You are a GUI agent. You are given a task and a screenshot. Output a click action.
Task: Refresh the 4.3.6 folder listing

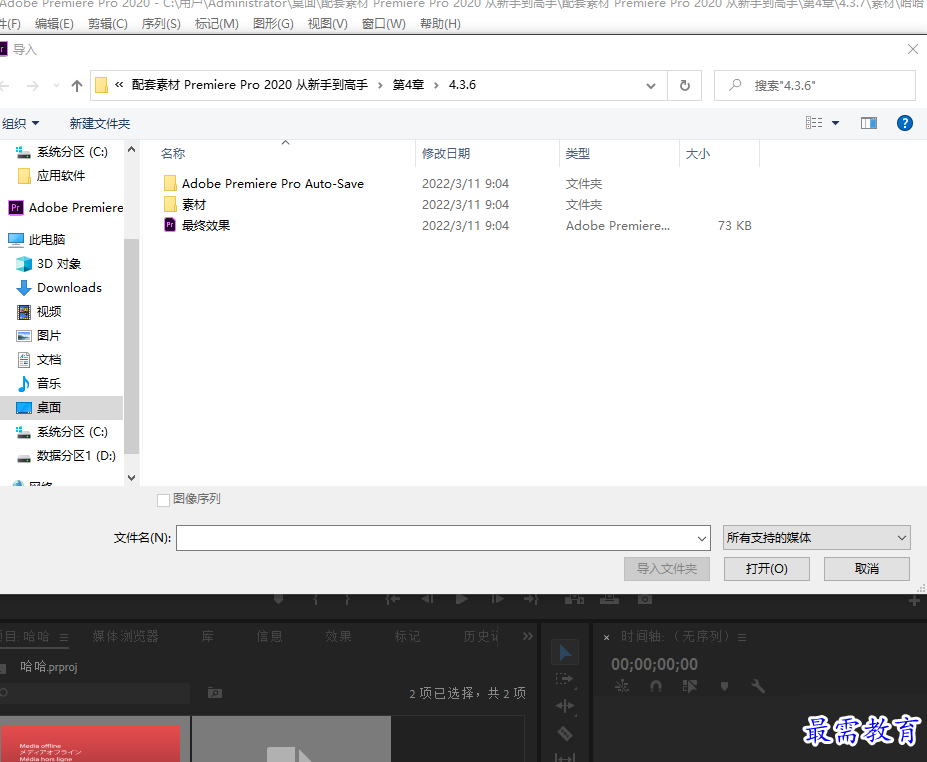coord(685,86)
